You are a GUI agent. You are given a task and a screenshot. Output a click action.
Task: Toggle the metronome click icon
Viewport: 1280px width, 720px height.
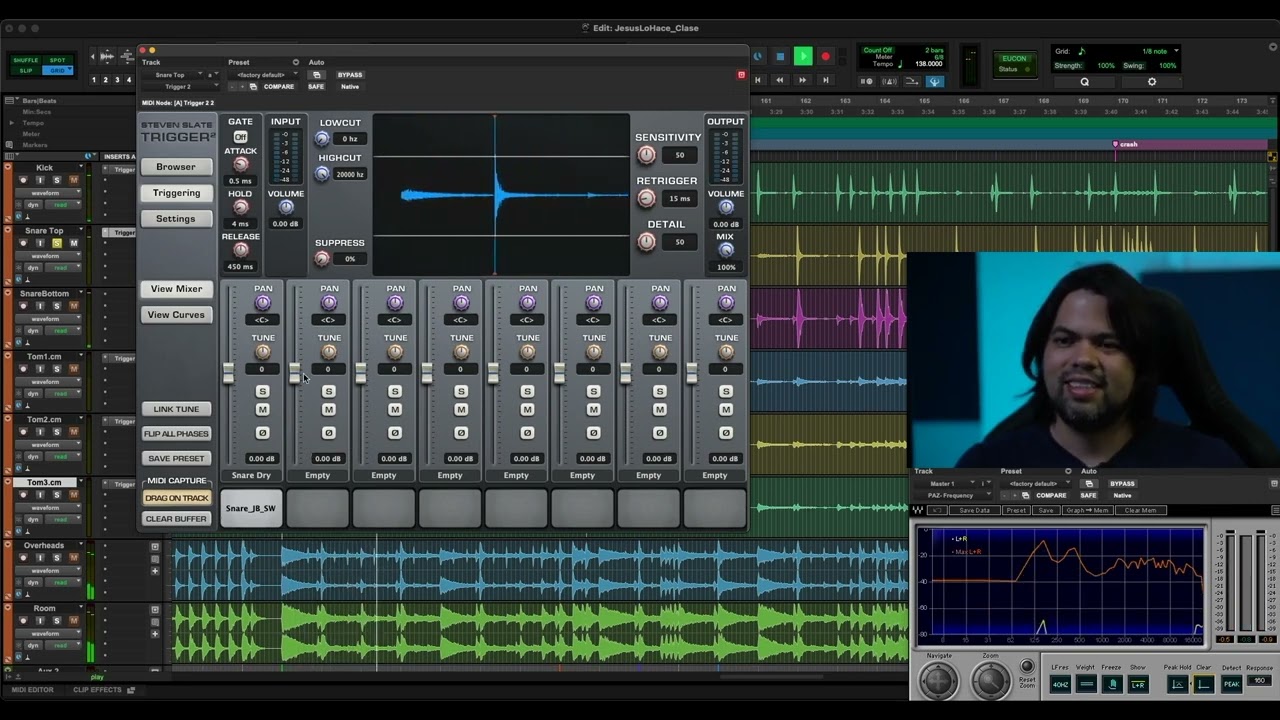pyautogui.click(x=889, y=82)
